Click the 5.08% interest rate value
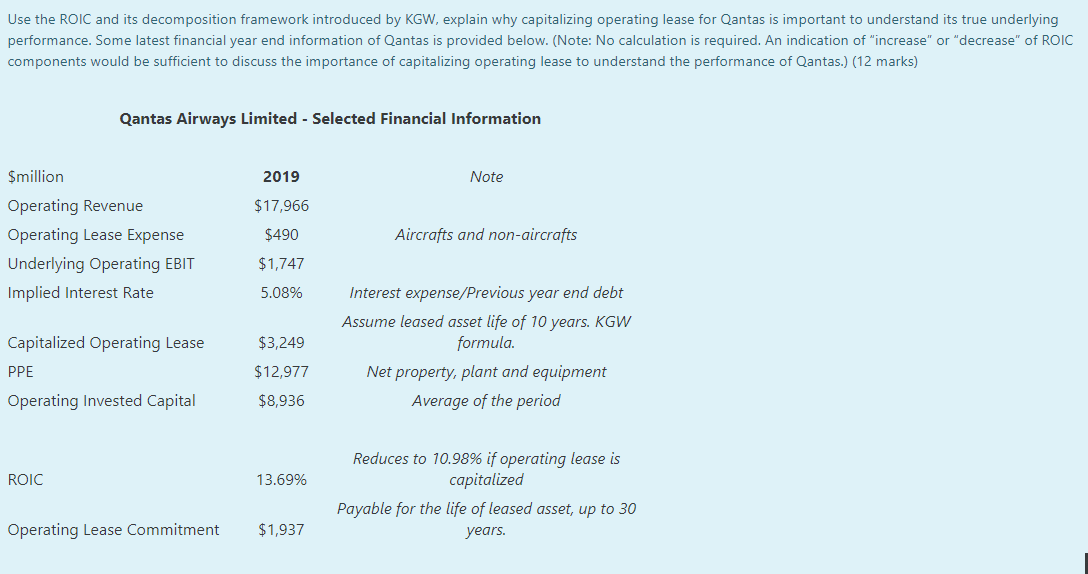The height and width of the screenshot is (574, 1088). [x=282, y=293]
